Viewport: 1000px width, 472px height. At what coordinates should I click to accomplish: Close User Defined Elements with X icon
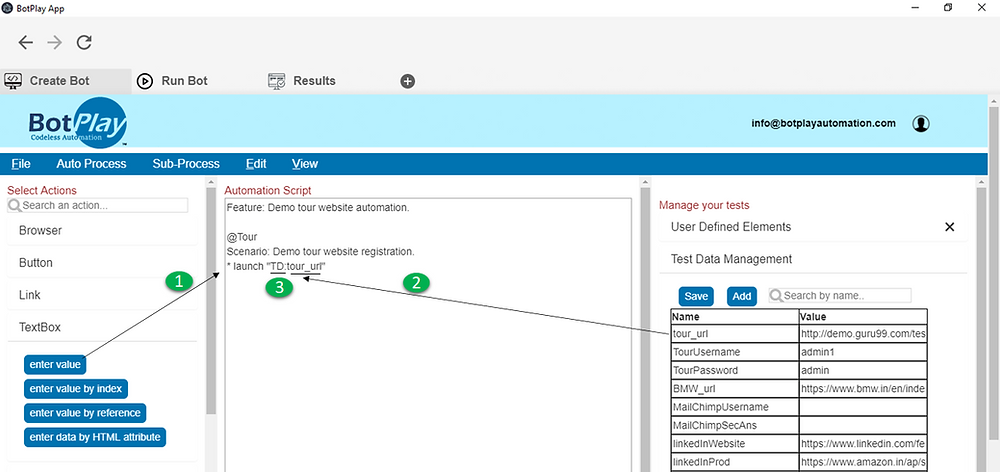[x=949, y=227]
